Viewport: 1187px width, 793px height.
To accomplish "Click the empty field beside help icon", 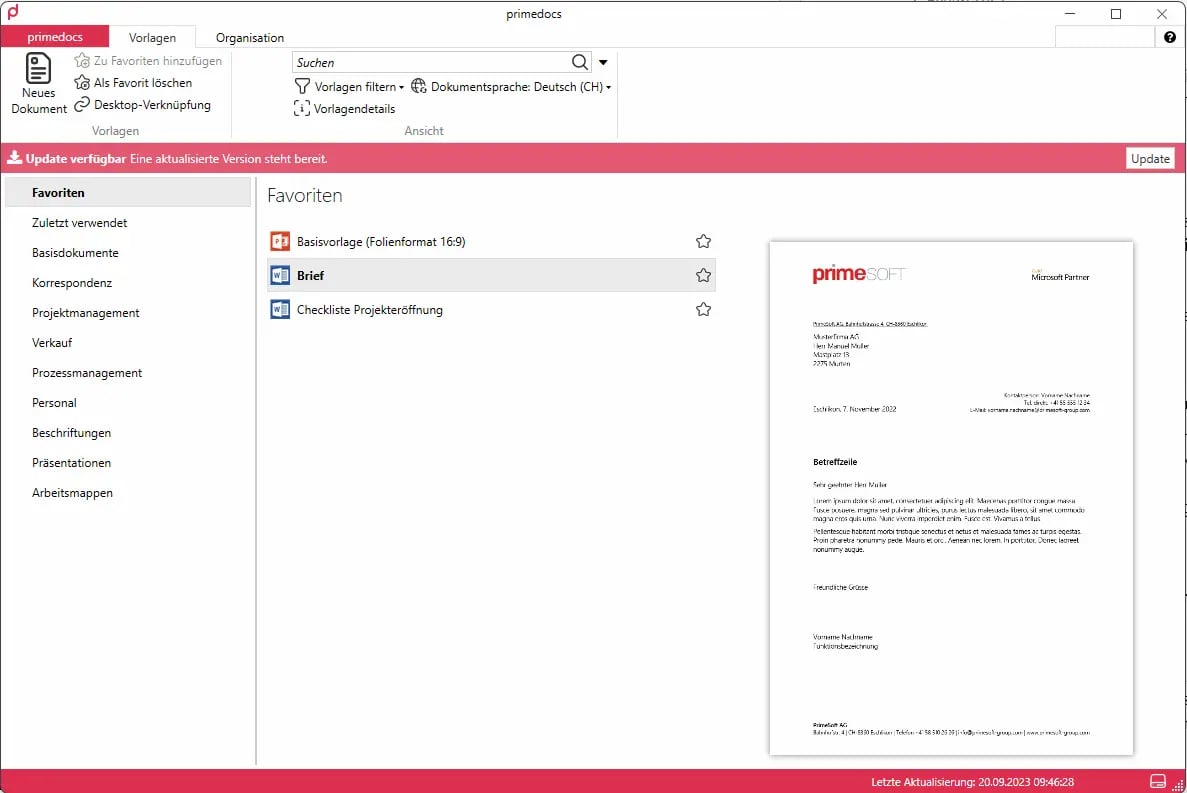I will [x=1104, y=37].
